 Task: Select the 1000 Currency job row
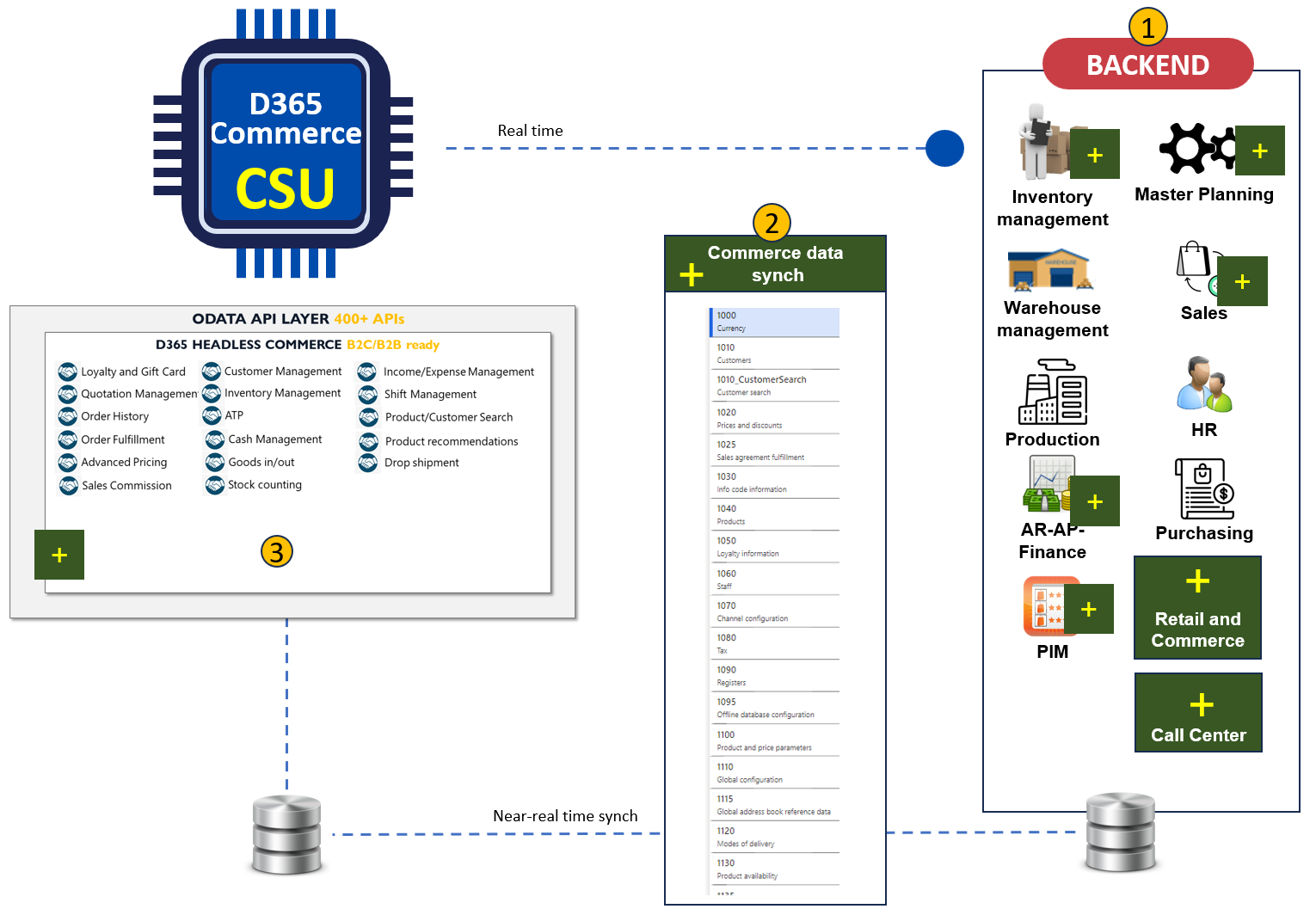point(774,322)
